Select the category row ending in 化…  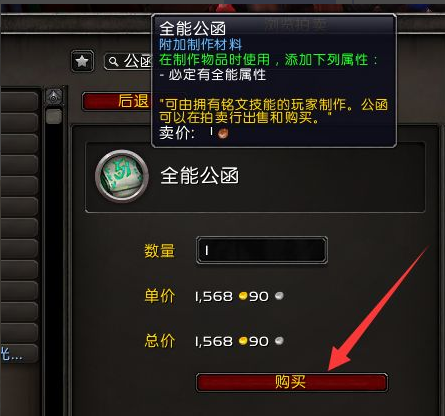pos(19,353)
